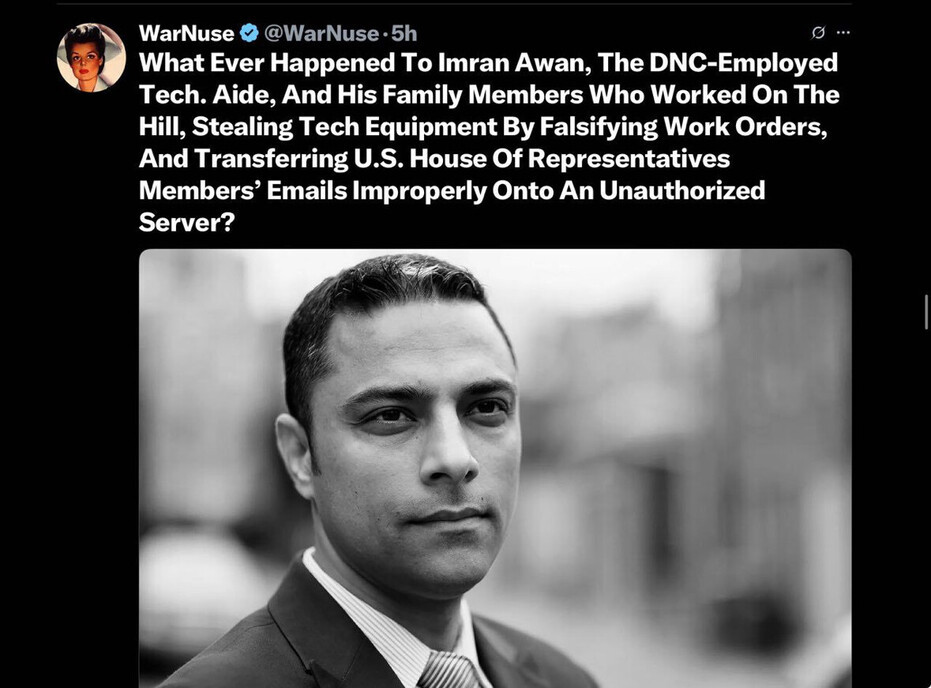Open Grok explain icon on the post
The image size is (931, 688).
(x=818, y=33)
